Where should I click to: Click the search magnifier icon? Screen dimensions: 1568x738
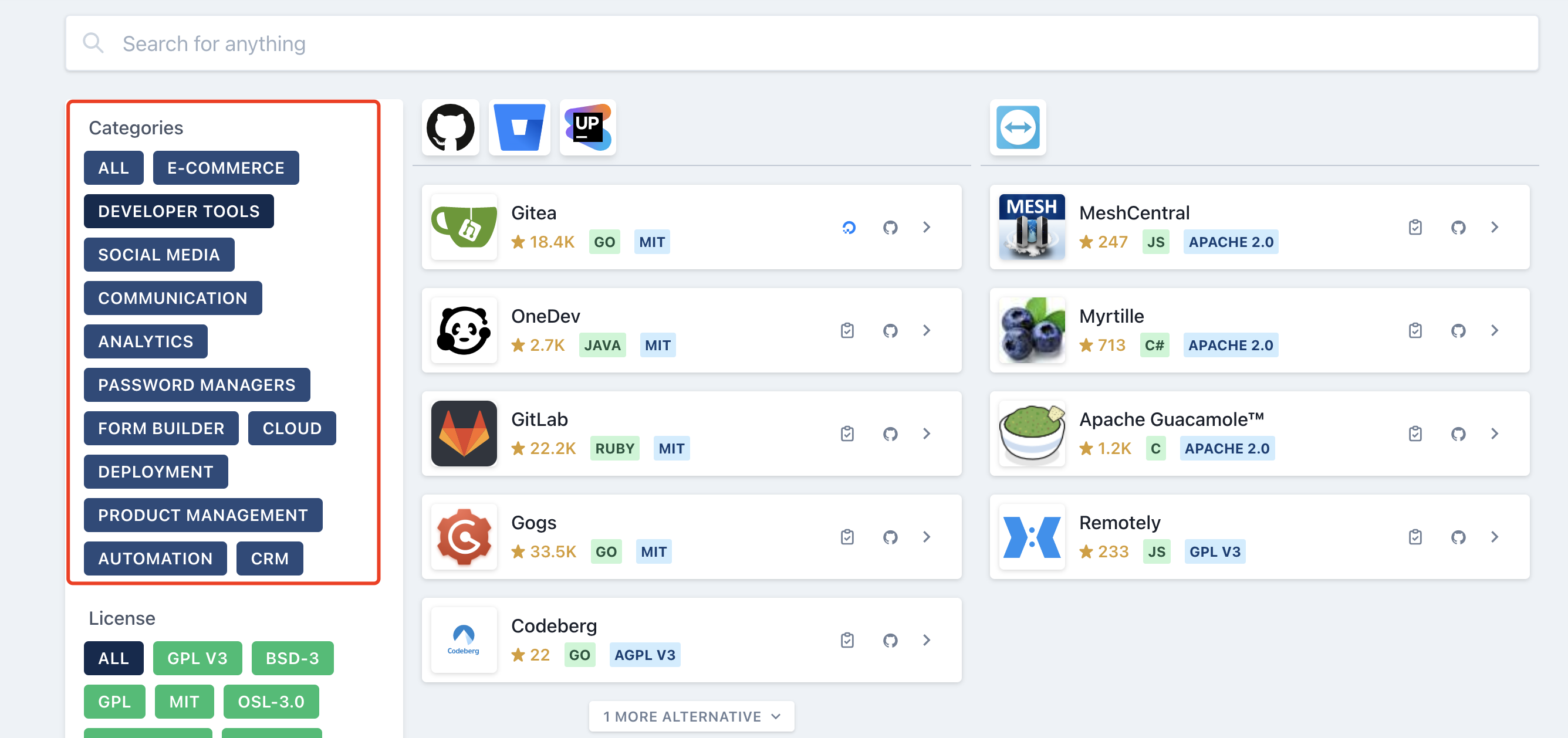pyautogui.click(x=93, y=43)
